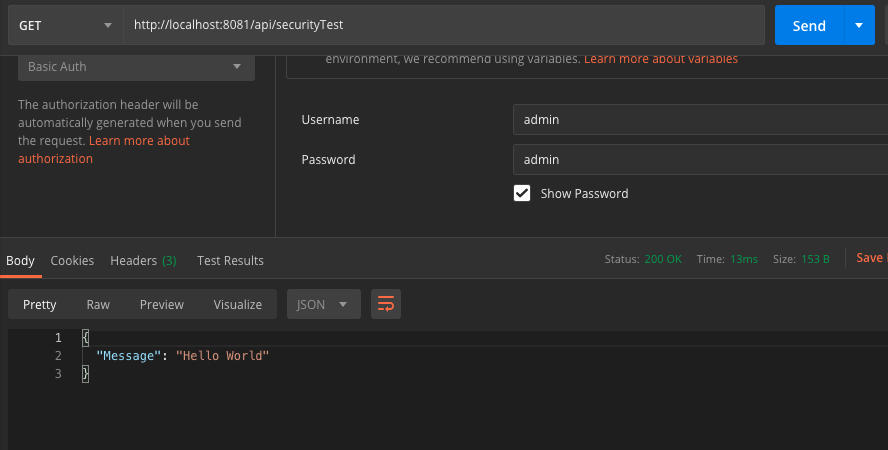Image resolution: width=888 pixels, height=450 pixels.
Task: Open Learn more about authorization link
Action: (x=139, y=141)
